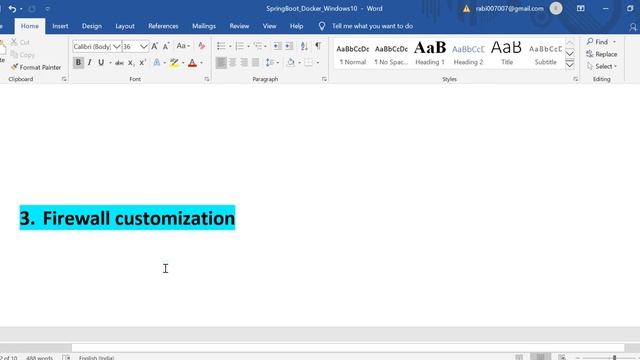The height and width of the screenshot is (360, 640).
Task: Toggle Italic formatting
Action: [89, 62]
